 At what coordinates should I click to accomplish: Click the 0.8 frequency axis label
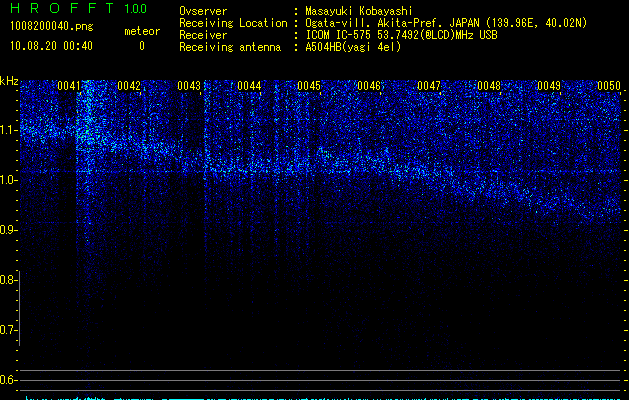tap(8, 280)
